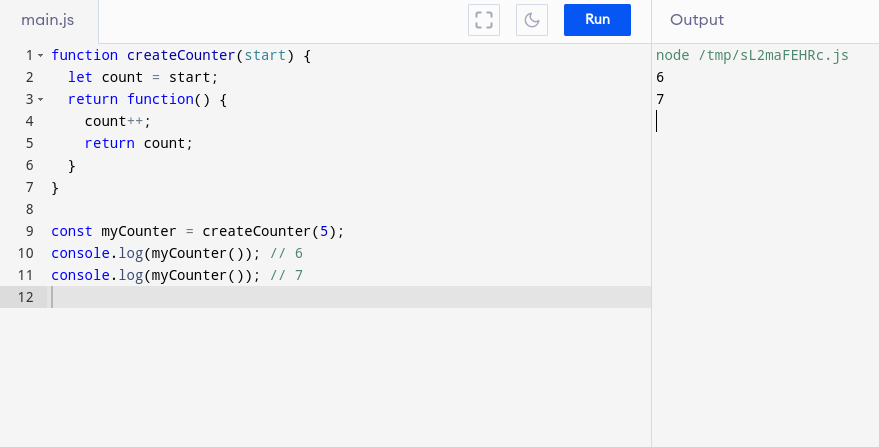Screen dimensions: 879x447
Task: Click the log call on line 11
Action: (x=131, y=275)
